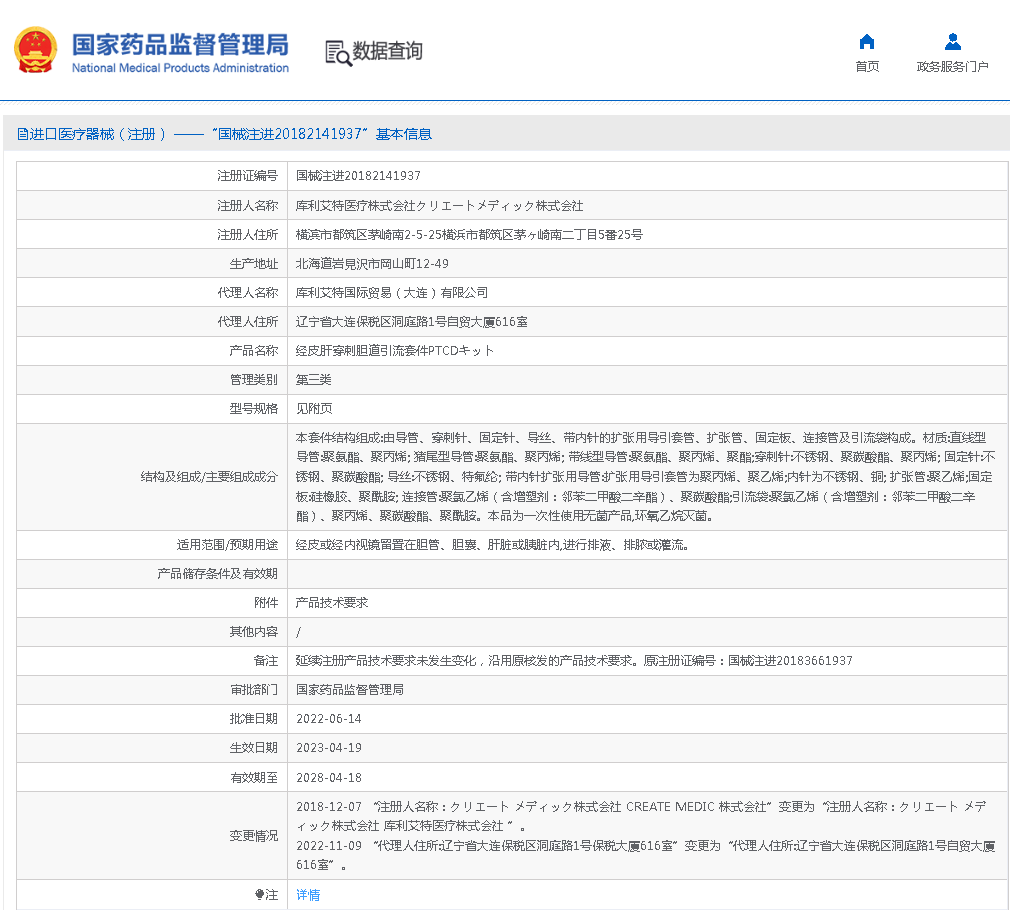Click the 产品储存条件及有效期 label
This screenshot has height=910, width=1010.
(x=218, y=574)
